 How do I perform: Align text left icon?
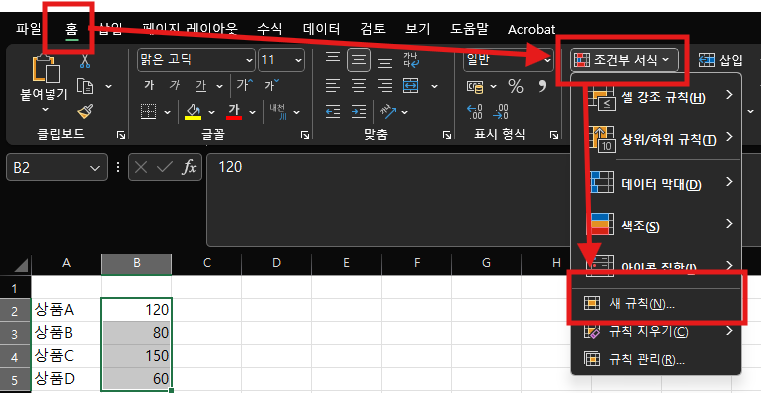coord(332,86)
